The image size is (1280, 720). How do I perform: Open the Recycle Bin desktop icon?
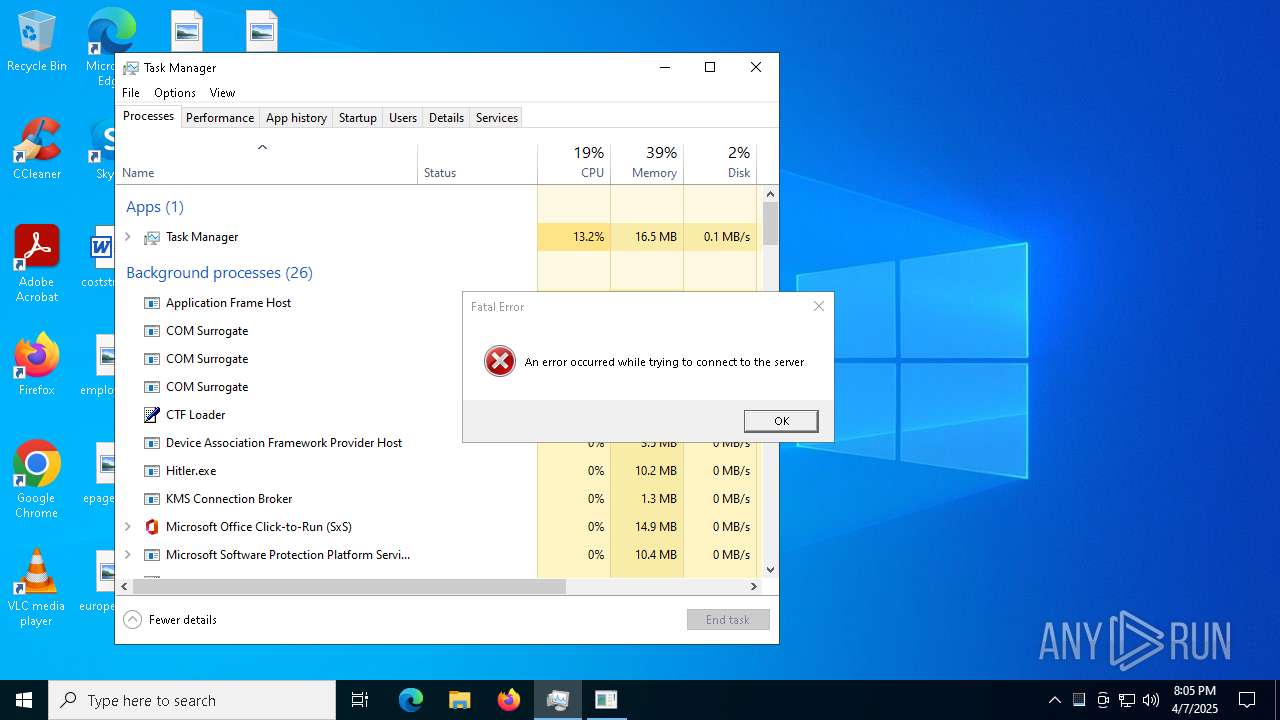[36, 42]
